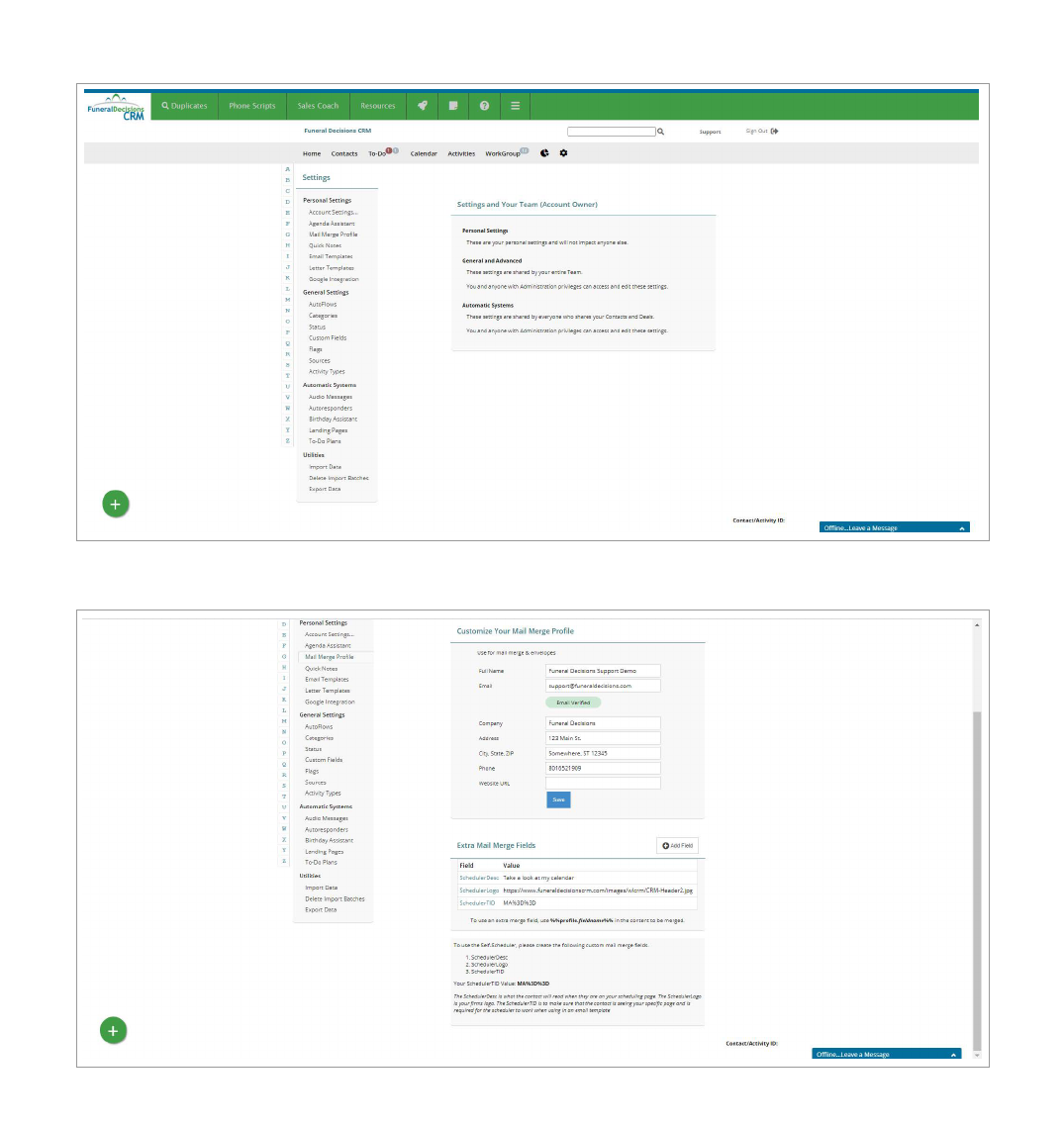Click the question mark help icon
This screenshot has height=1127, width=1064.
tap(484, 106)
